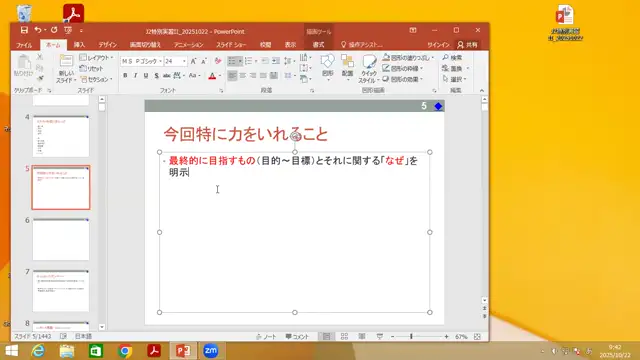Open the Notes (ノート) pane
The height and width of the screenshot is (360, 640).
[266, 336]
